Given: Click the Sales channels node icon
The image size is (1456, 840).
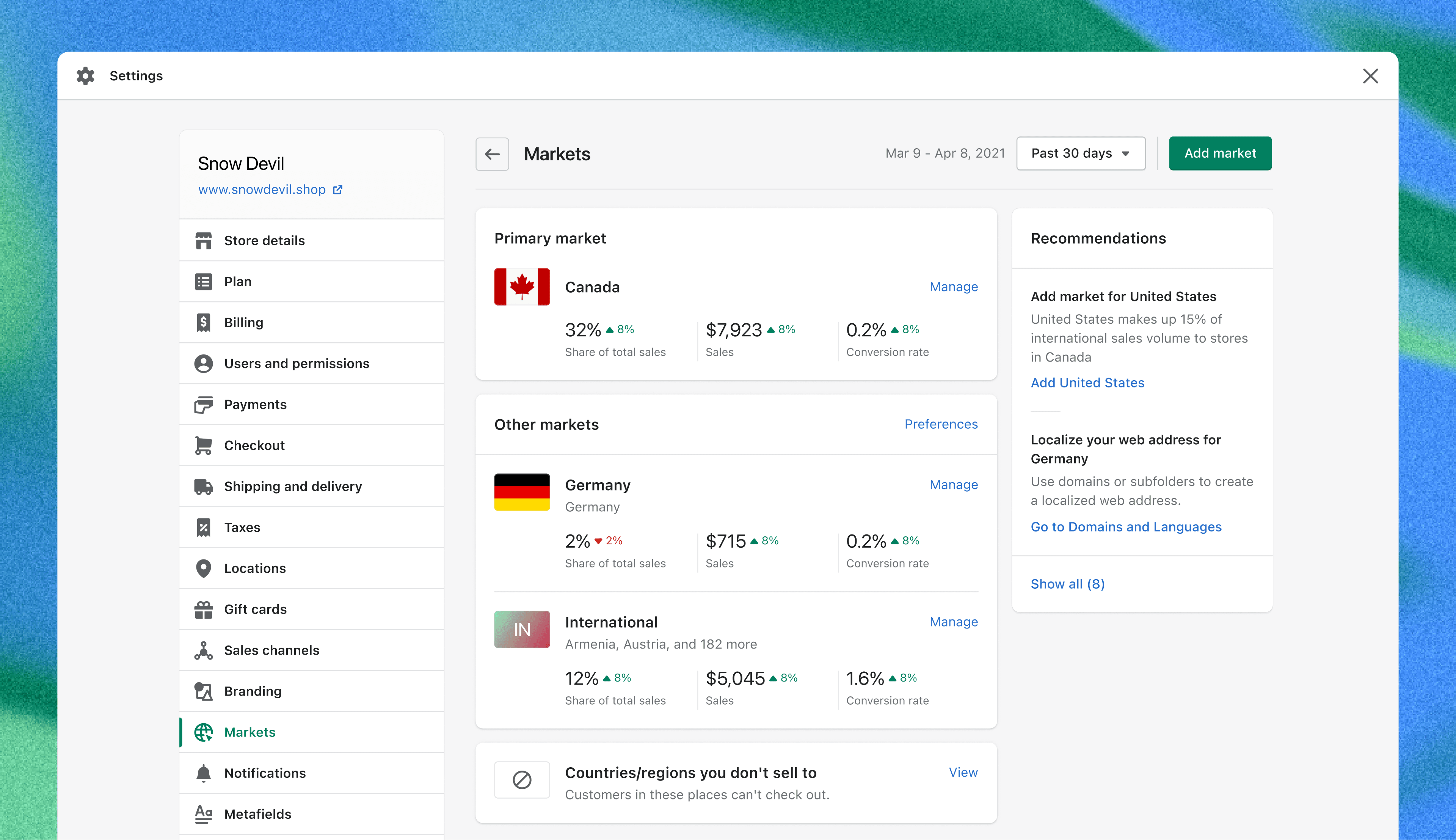Looking at the screenshot, I should pyautogui.click(x=203, y=650).
